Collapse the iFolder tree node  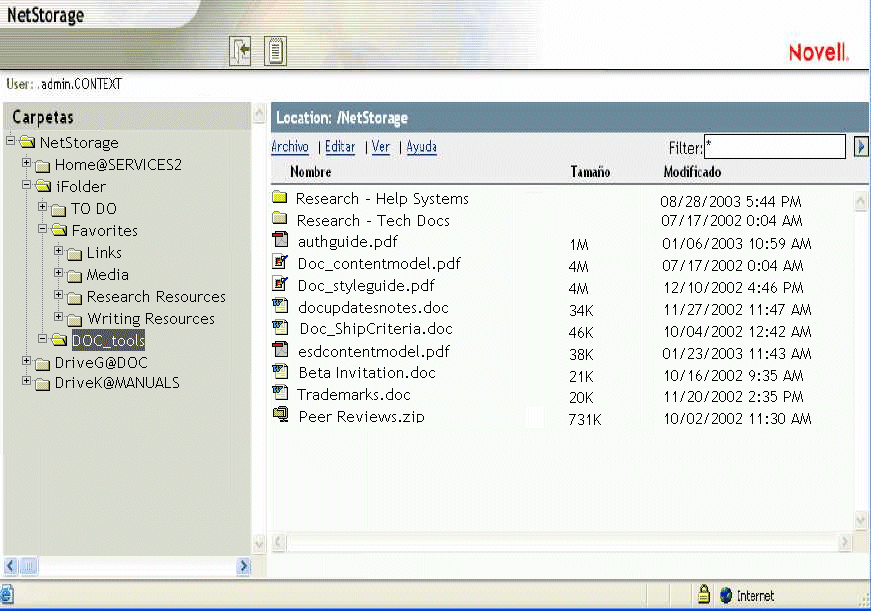pyautogui.click(x=26, y=184)
